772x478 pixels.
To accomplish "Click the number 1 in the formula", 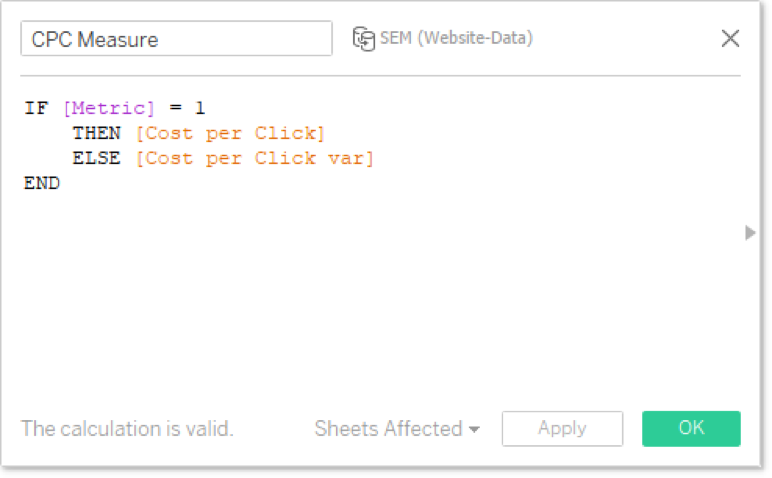I will [x=199, y=108].
